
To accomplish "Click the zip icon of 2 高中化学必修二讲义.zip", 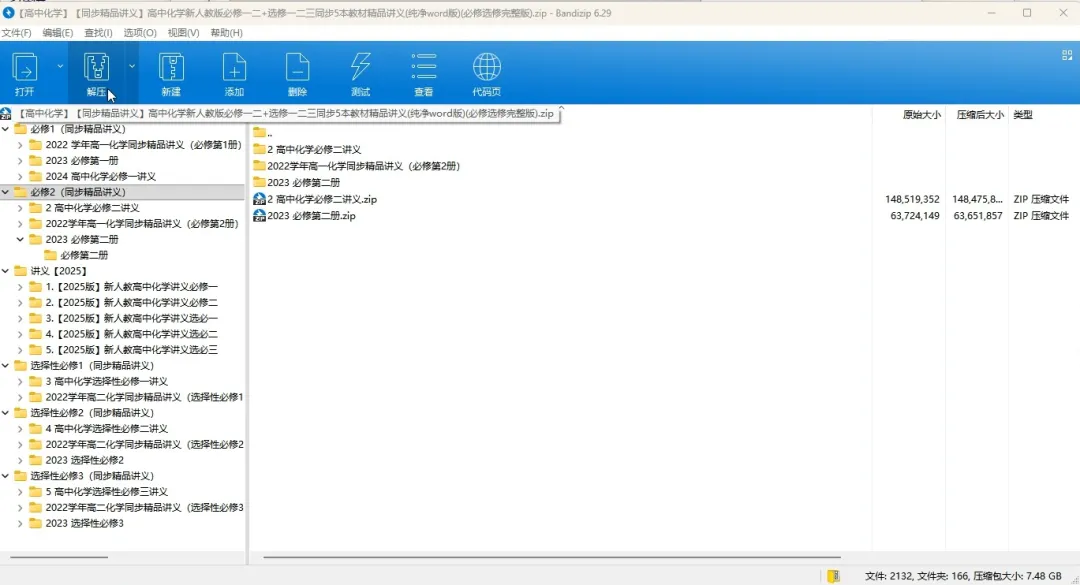I will 259,199.
